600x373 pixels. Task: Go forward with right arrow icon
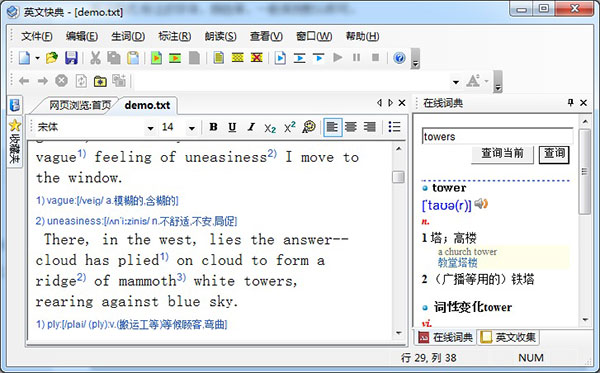[42, 81]
